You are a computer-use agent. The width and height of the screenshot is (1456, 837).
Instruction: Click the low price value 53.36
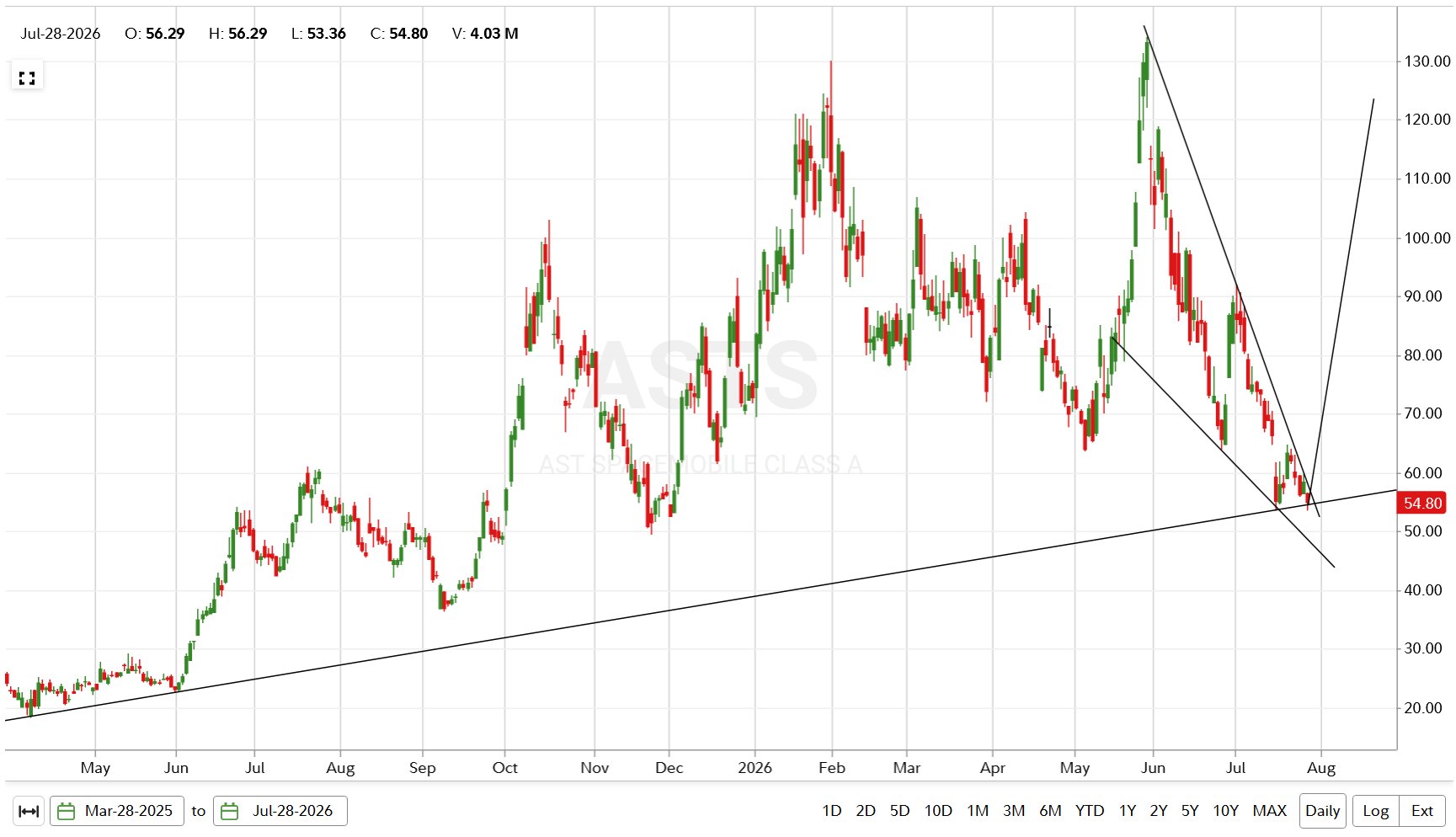327,34
